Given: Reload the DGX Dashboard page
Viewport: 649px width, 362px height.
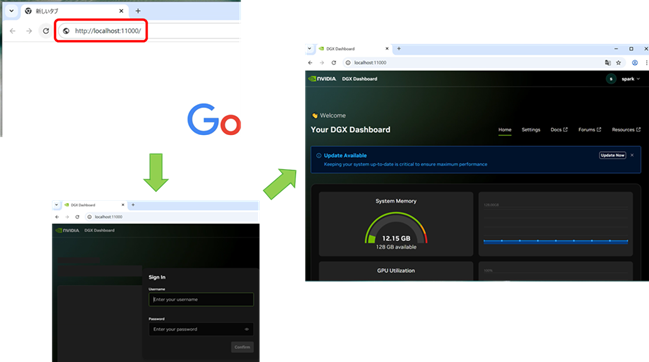Looking at the screenshot, I should click(334, 63).
